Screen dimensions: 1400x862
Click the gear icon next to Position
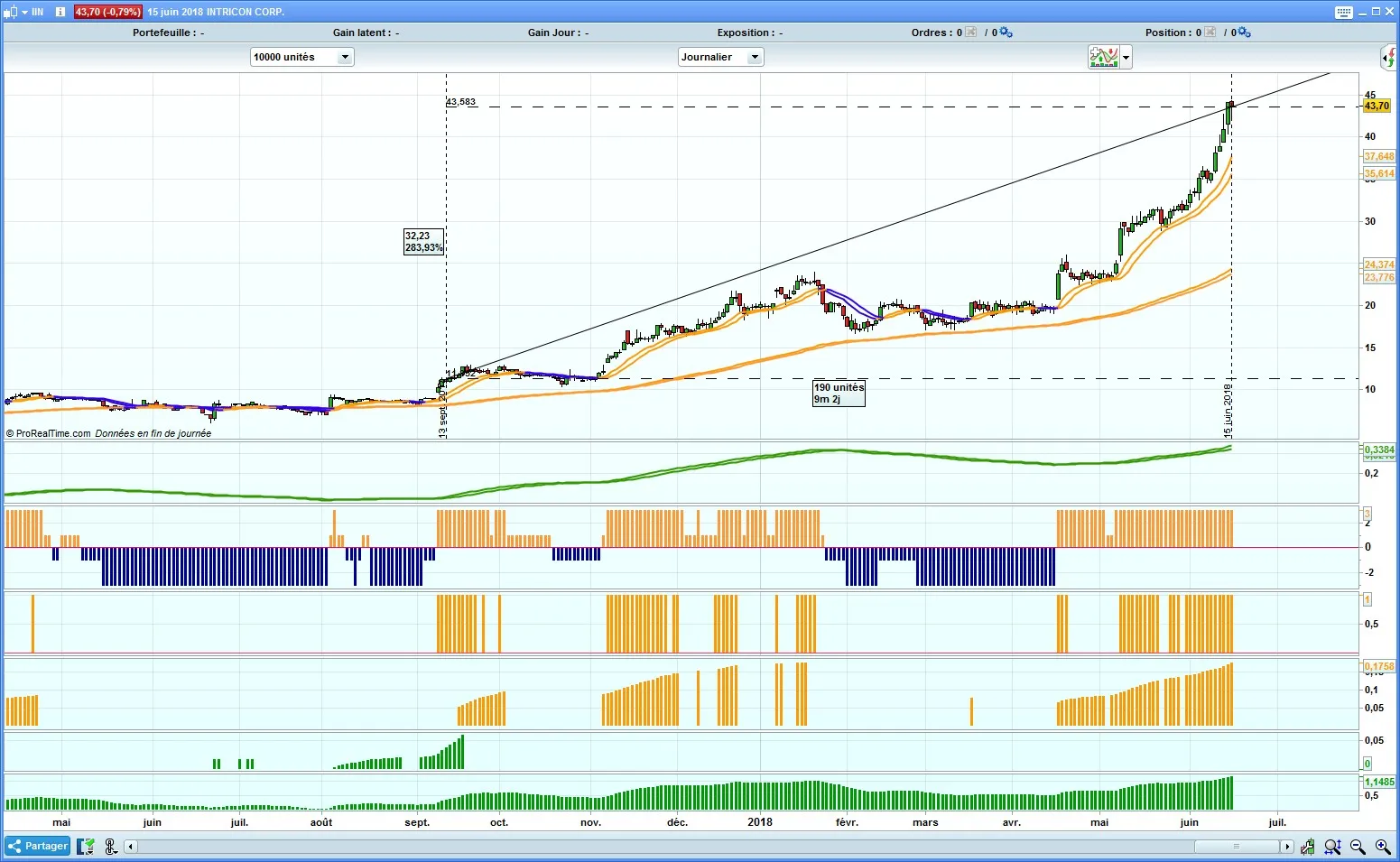[x=1244, y=32]
